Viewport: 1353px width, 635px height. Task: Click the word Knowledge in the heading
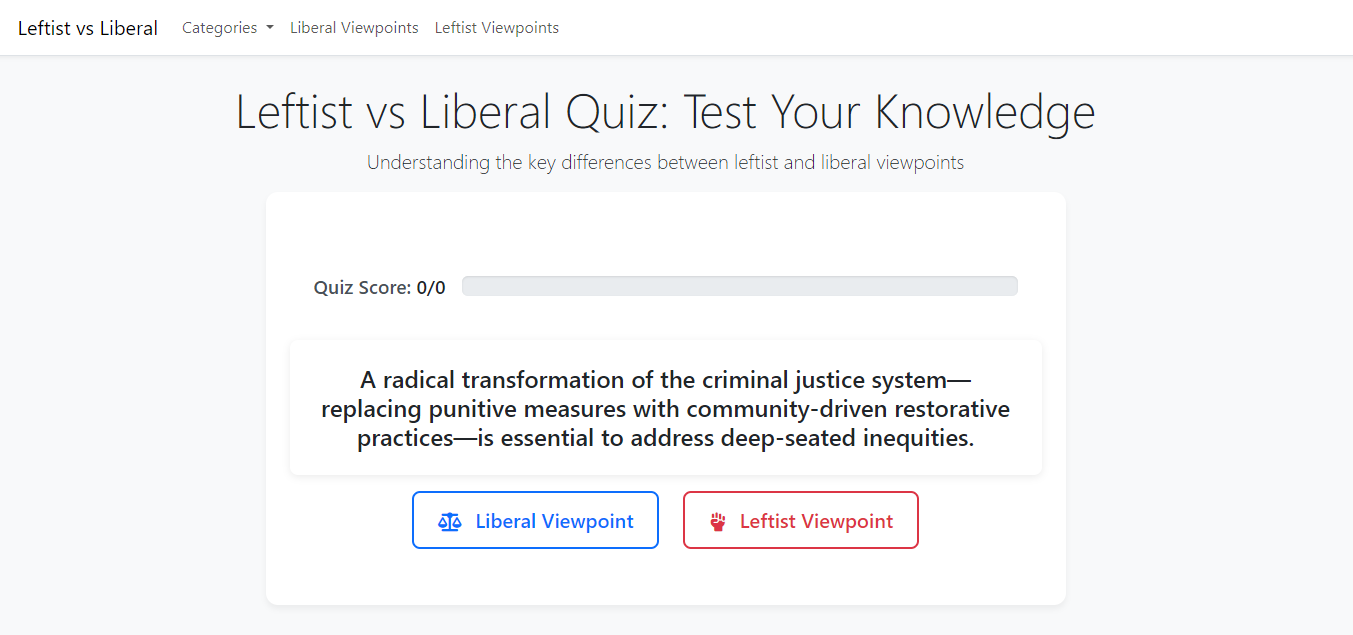(985, 111)
